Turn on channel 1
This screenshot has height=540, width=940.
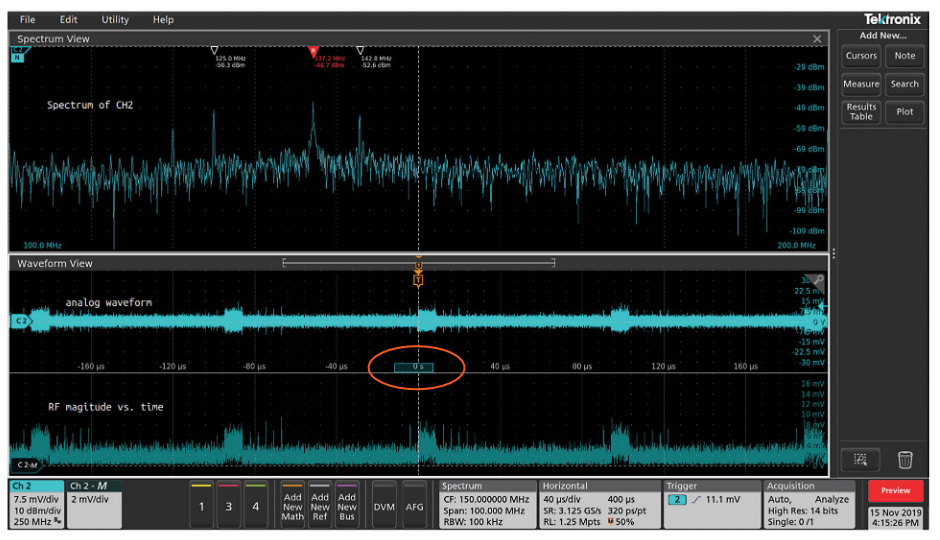201,504
